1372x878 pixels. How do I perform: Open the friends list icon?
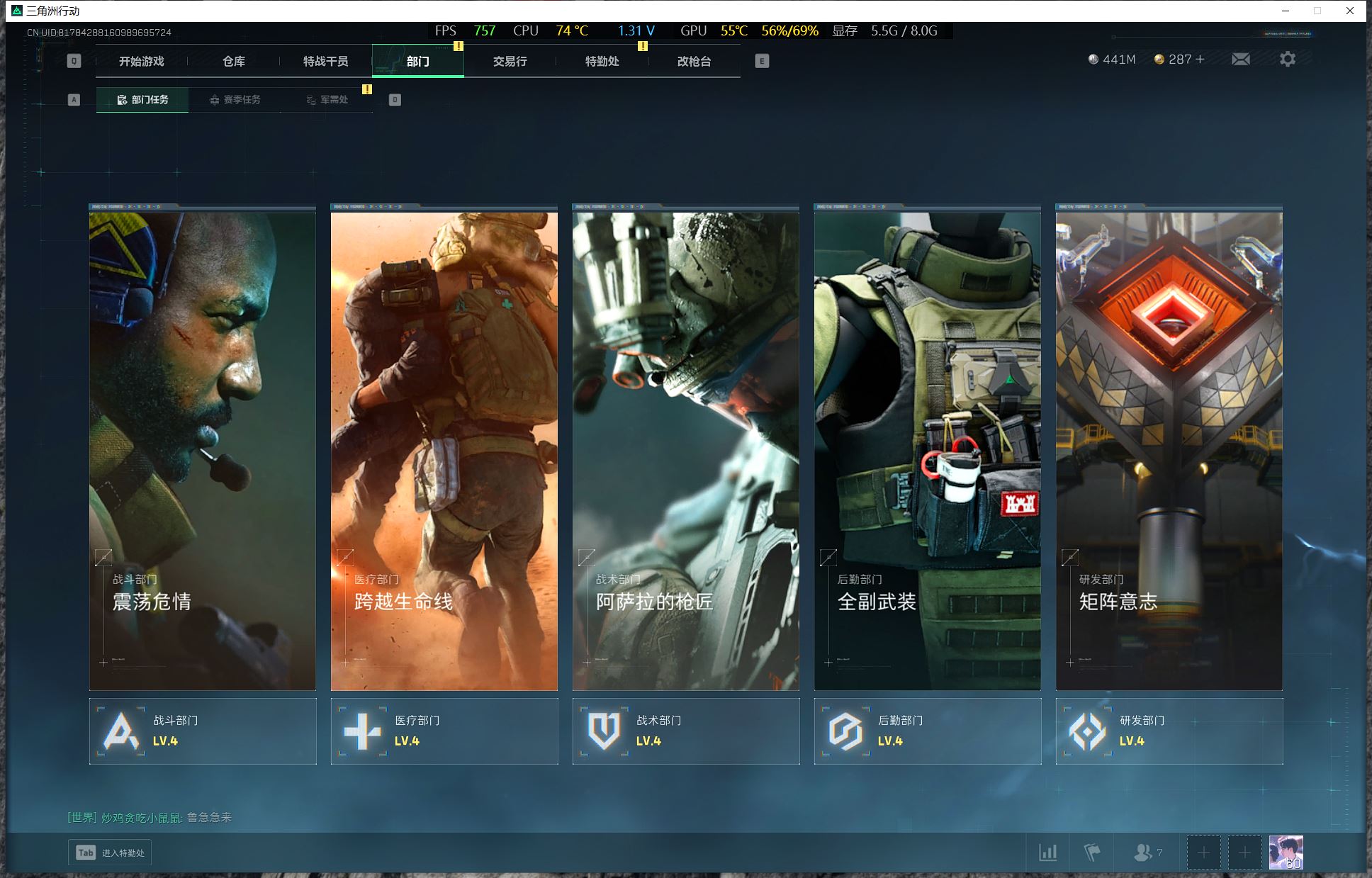[1143, 852]
